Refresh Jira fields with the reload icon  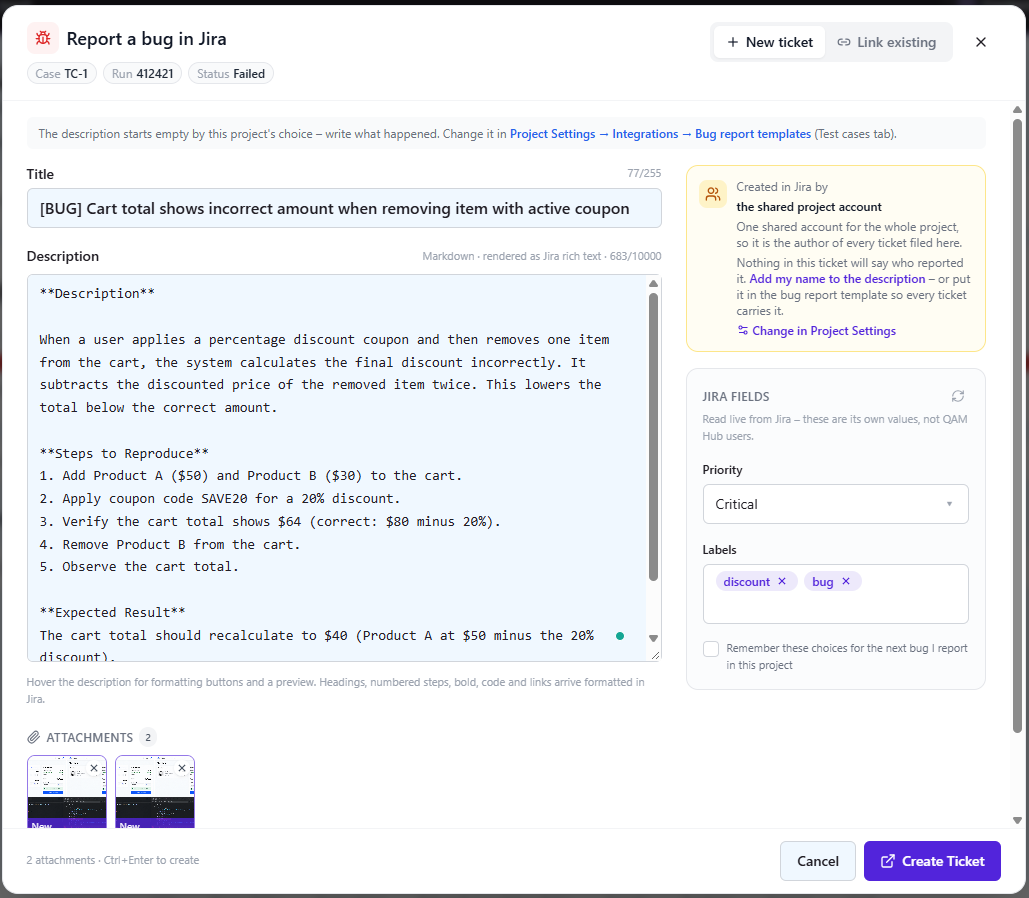(x=957, y=396)
